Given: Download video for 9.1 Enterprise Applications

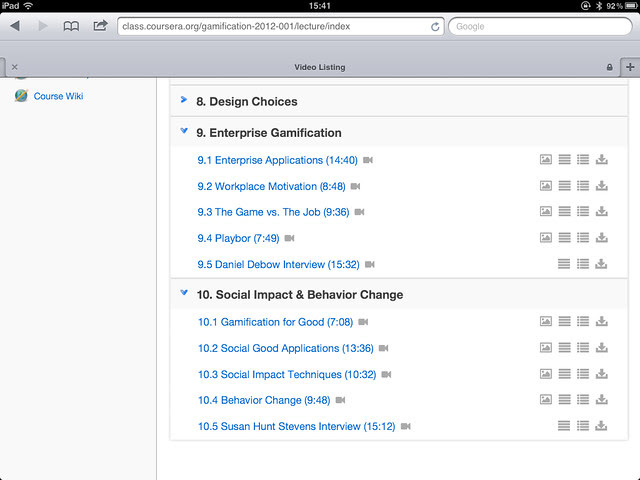Looking at the screenshot, I should click(601, 160).
